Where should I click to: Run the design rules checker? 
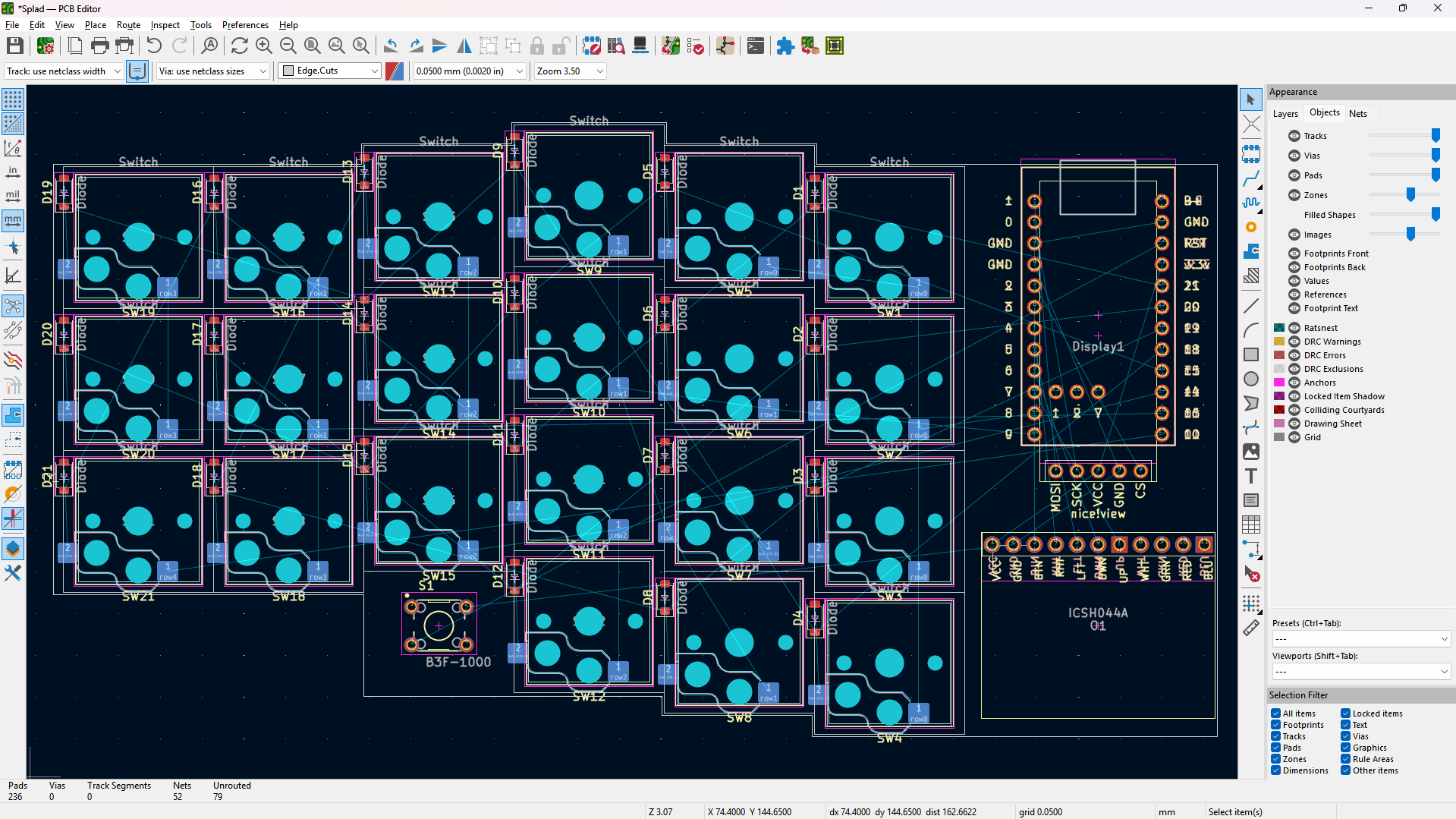(695, 46)
